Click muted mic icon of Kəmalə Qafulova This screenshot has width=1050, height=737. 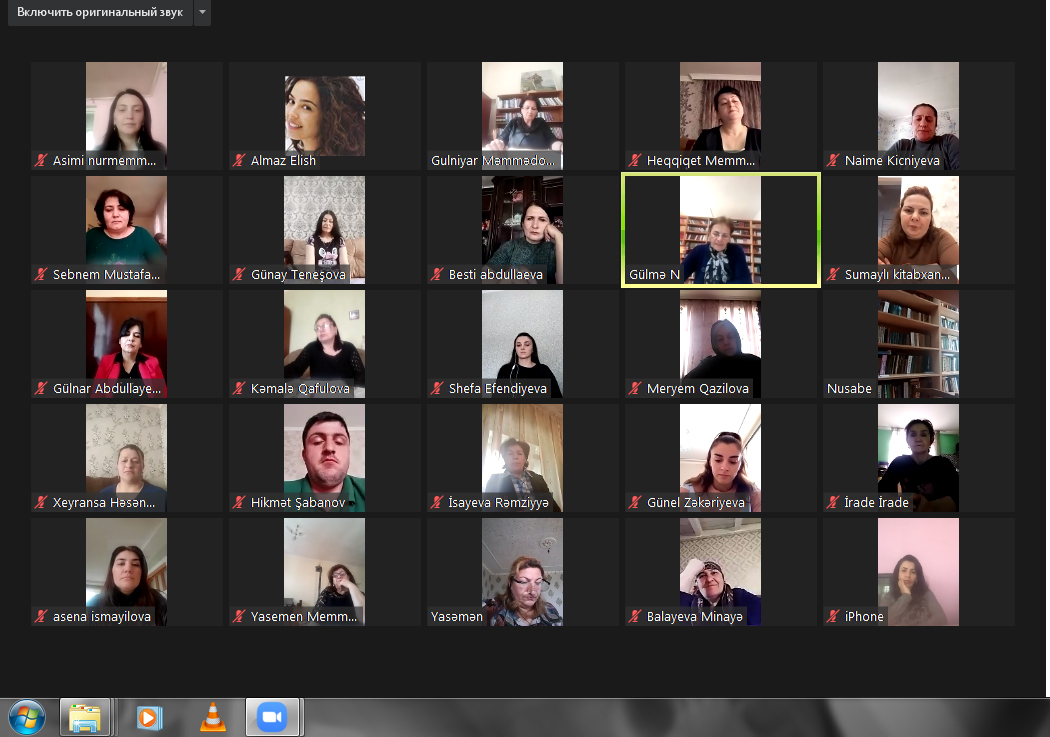(239, 388)
